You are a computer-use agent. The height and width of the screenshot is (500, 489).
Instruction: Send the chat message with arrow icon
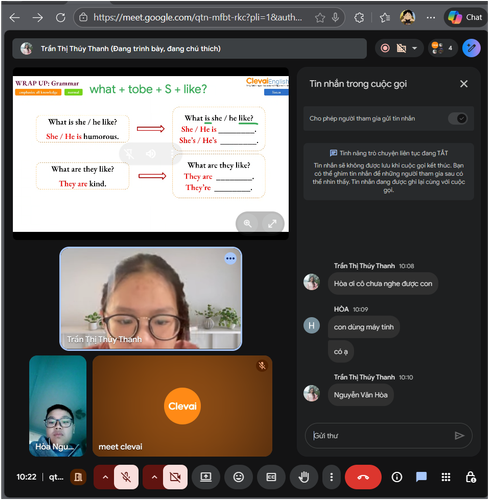(x=459, y=435)
